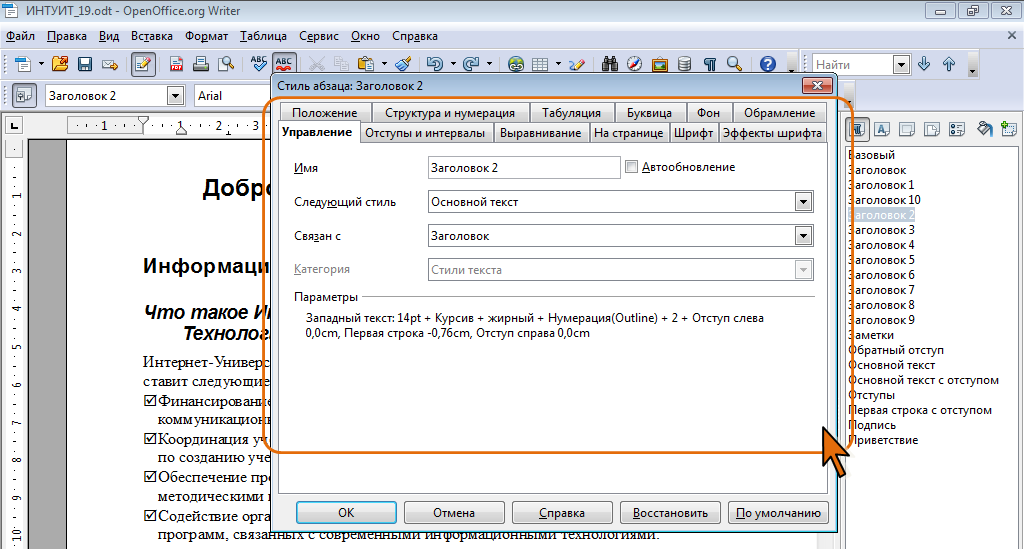Open the Undo history dropdown arrow
The width and height of the screenshot is (1024, 549).
pos(453,64)
